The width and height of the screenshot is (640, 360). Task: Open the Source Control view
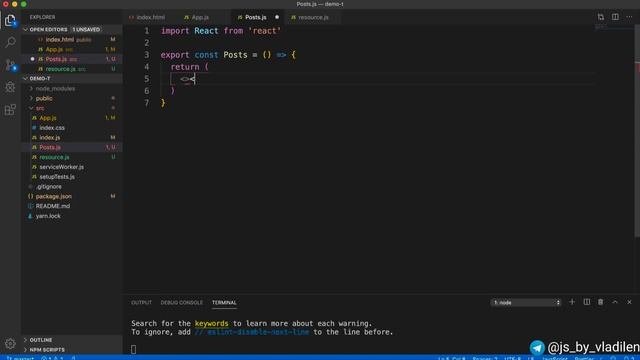[10, 64]
